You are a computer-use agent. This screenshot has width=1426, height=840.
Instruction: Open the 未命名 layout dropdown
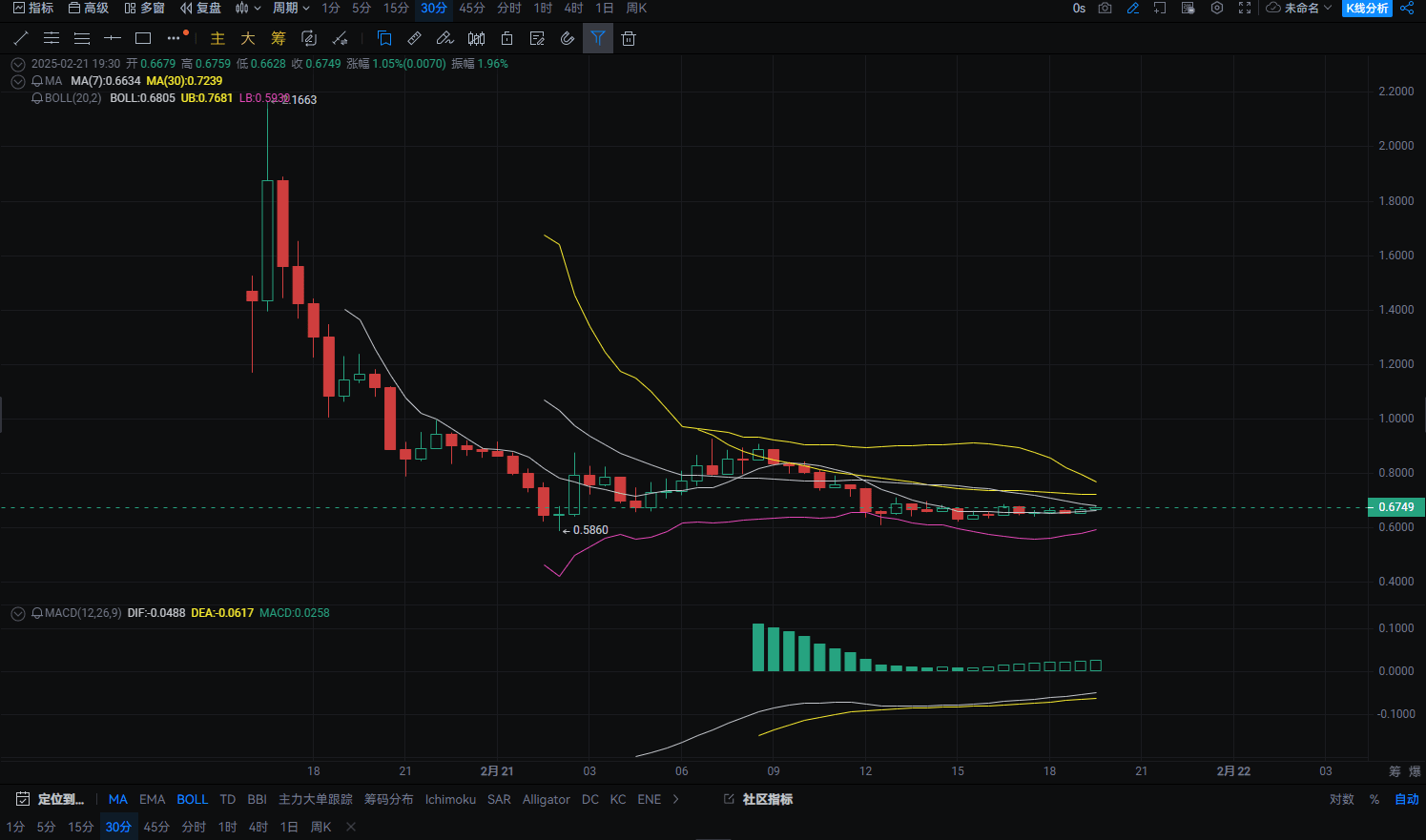[1298, 8]
